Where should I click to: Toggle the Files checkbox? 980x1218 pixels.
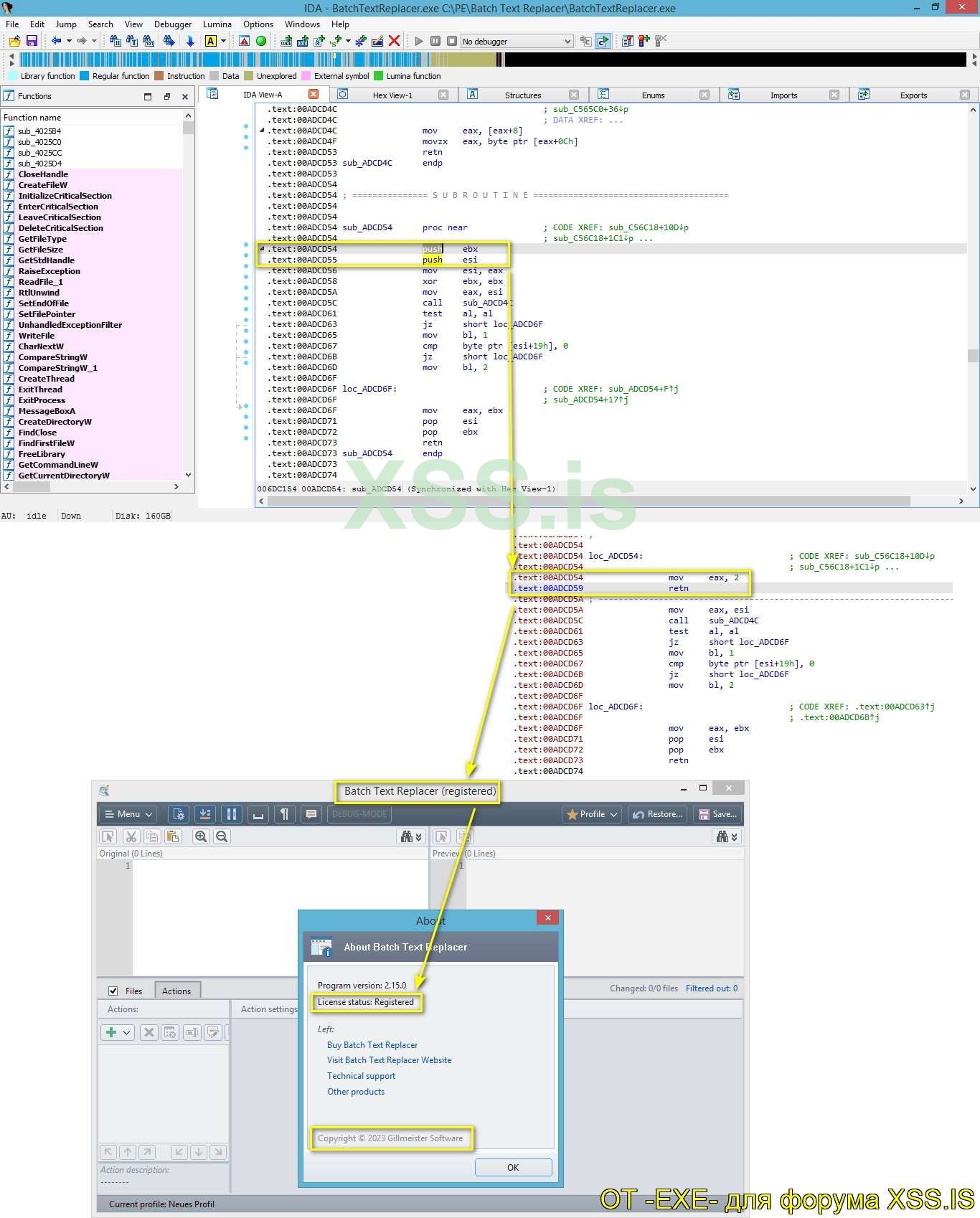[113, 991]
